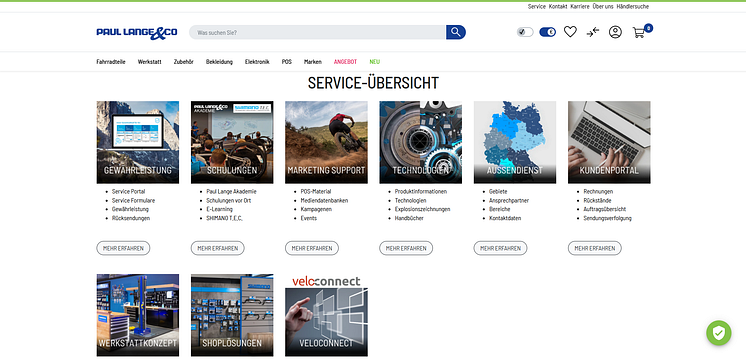Screen dimensions: 746x361
Task: Select 'Rechnungen' list entry
Action: pos(599,192)
